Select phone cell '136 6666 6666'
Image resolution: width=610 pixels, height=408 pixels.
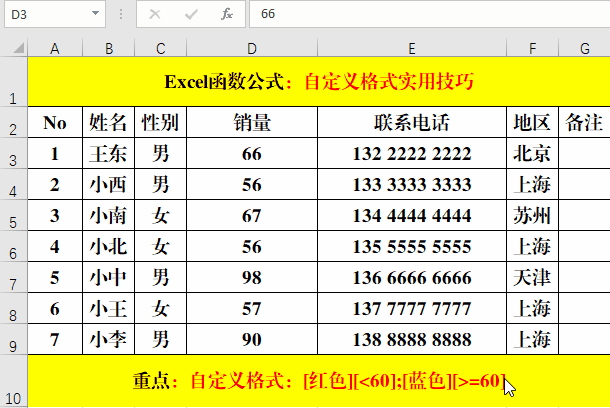[412, 277]
